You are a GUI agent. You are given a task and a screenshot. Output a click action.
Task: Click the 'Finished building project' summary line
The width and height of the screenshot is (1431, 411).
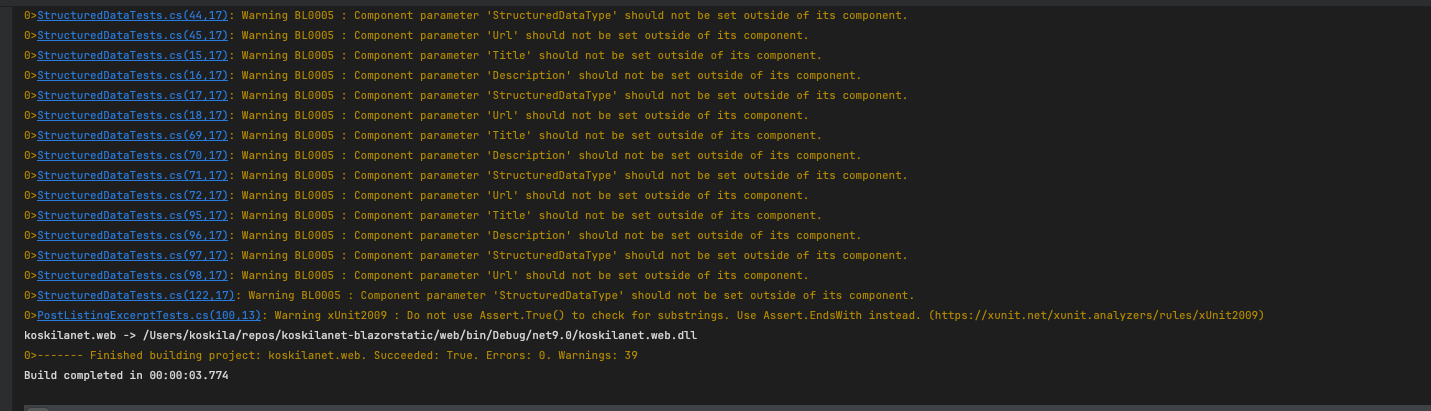[x=330, y=356]
